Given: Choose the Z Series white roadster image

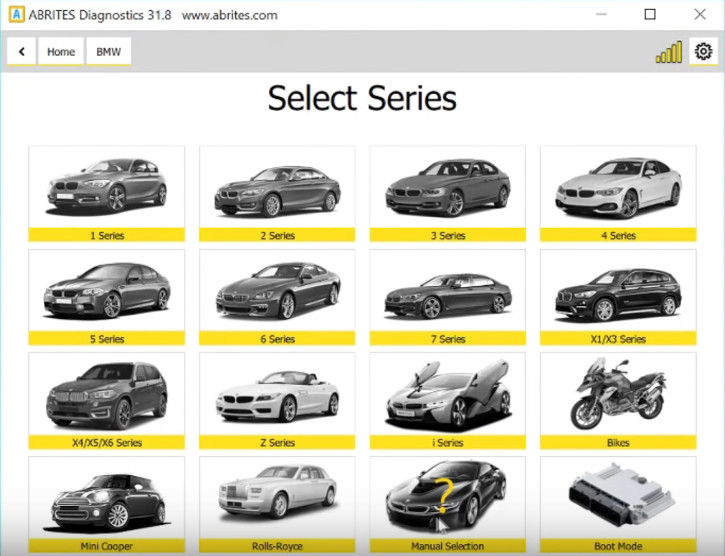Looking at the screenshot, I should pos(277,396).
